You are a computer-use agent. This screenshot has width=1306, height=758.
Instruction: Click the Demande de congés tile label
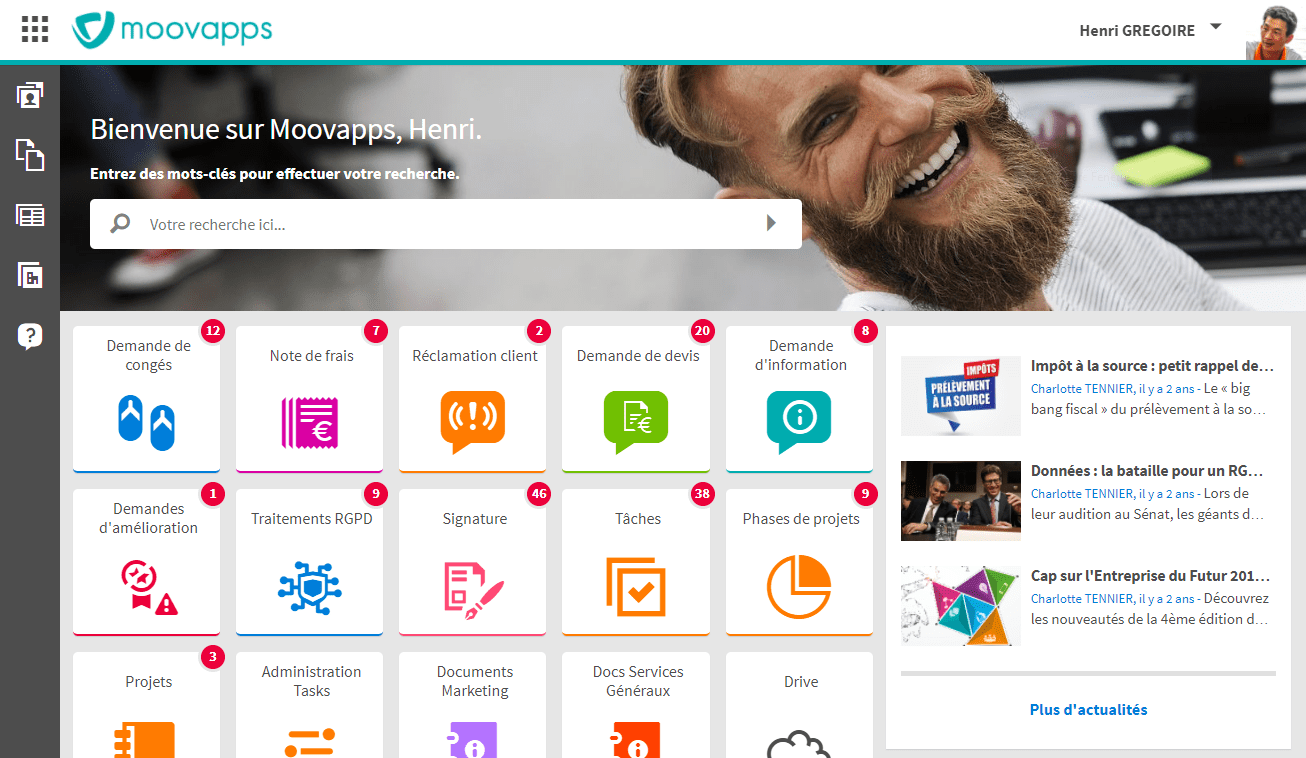tap(148, 355)
